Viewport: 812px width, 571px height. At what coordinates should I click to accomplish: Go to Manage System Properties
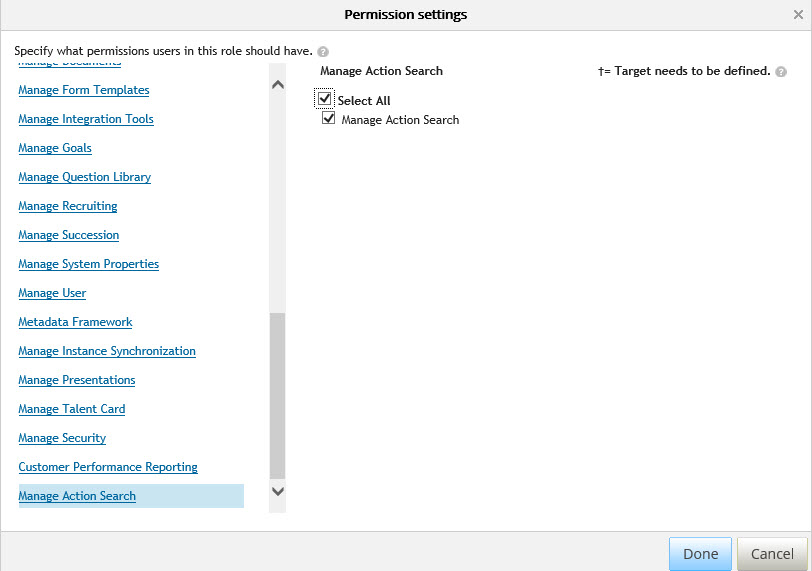coord(89,264)
